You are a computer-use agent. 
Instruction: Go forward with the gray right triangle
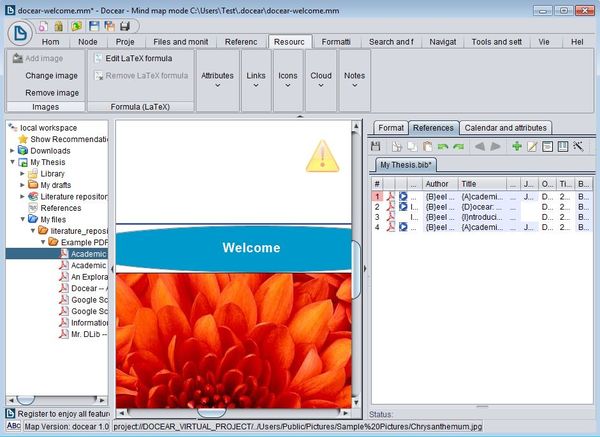(496, 146)
